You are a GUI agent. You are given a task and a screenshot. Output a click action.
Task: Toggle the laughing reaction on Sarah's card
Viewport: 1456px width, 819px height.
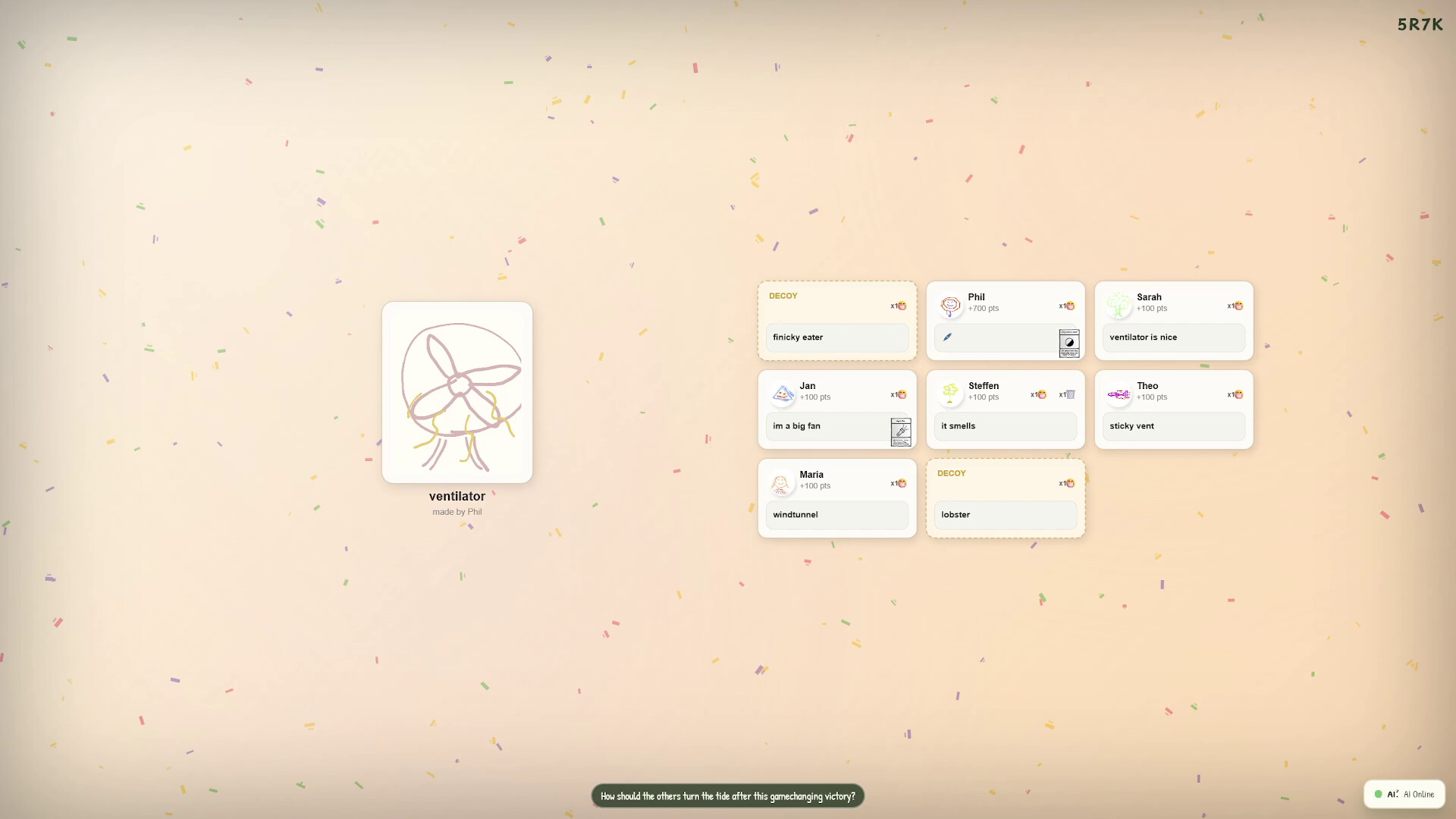coord(1237,306)
